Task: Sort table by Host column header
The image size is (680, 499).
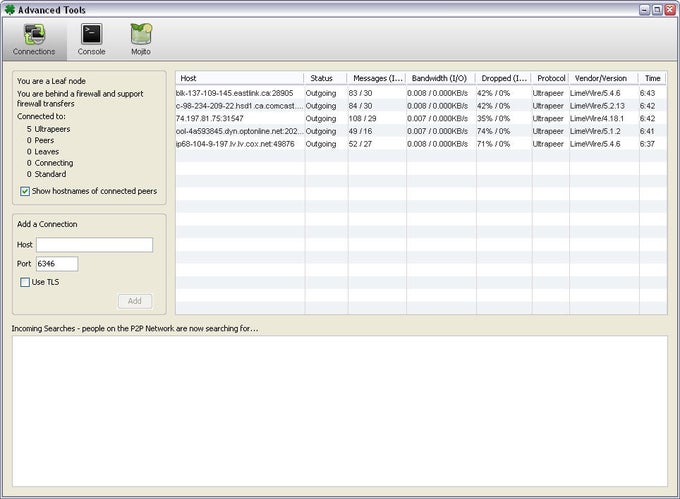Action: coord(240,78)
